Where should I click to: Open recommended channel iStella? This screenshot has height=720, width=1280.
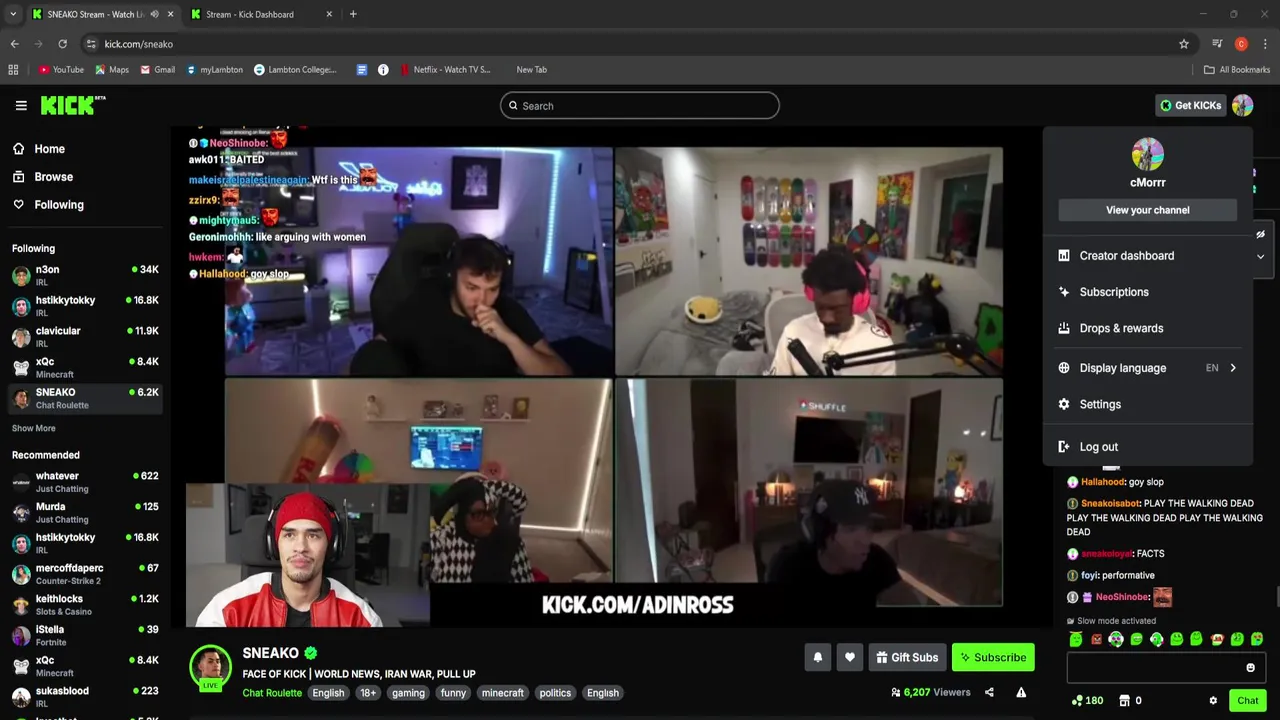[x=85, y=635]
